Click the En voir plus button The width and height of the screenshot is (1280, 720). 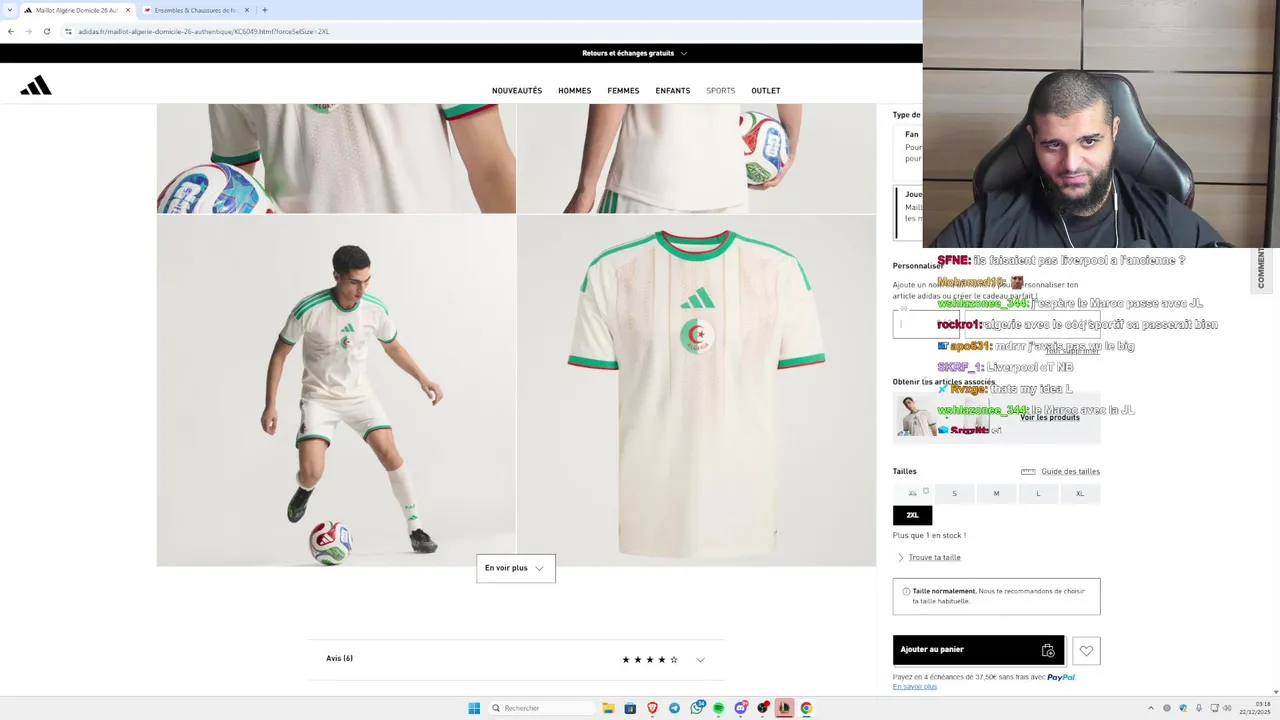click(516, 568)
